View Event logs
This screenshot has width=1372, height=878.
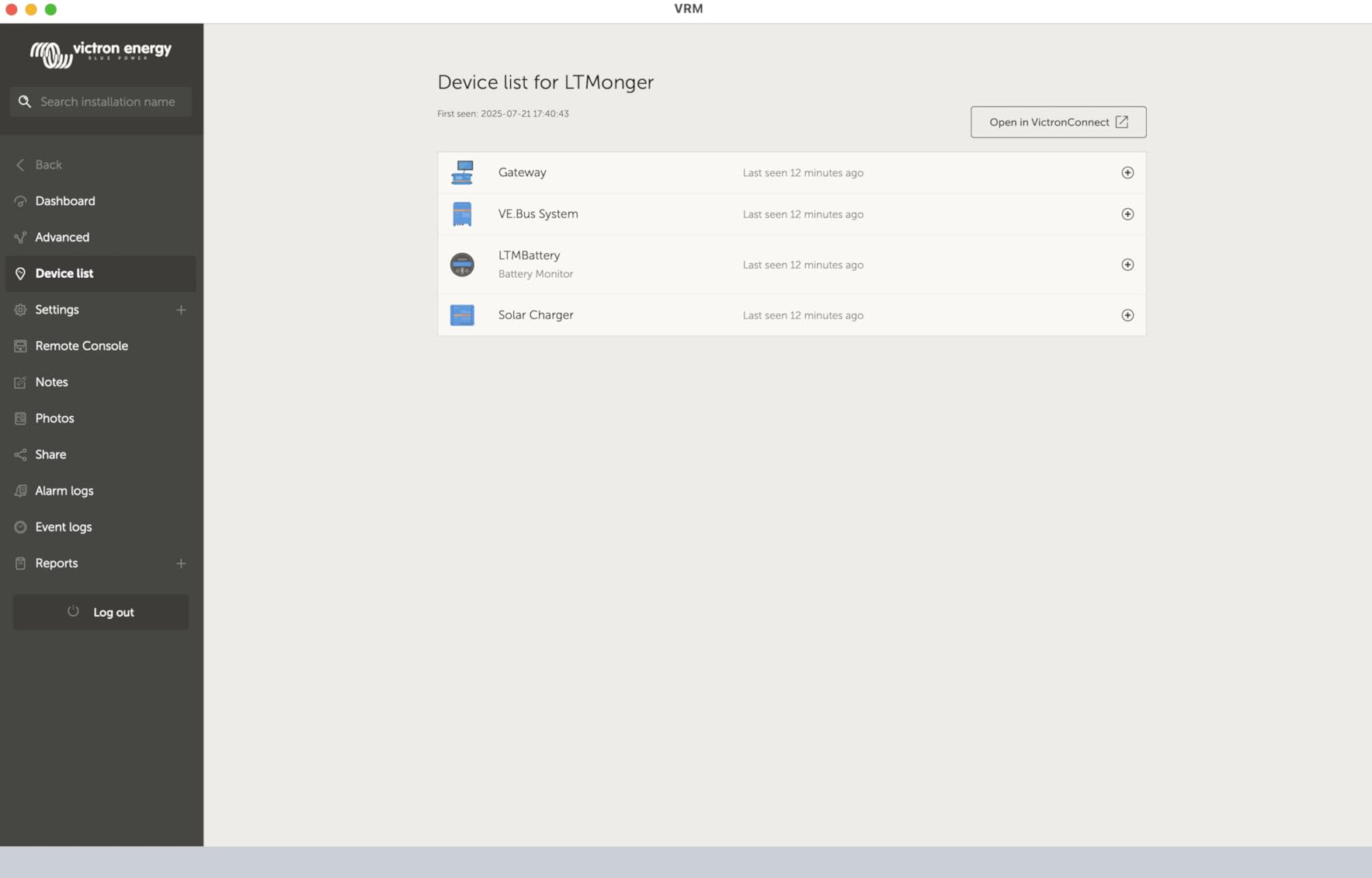101,527
